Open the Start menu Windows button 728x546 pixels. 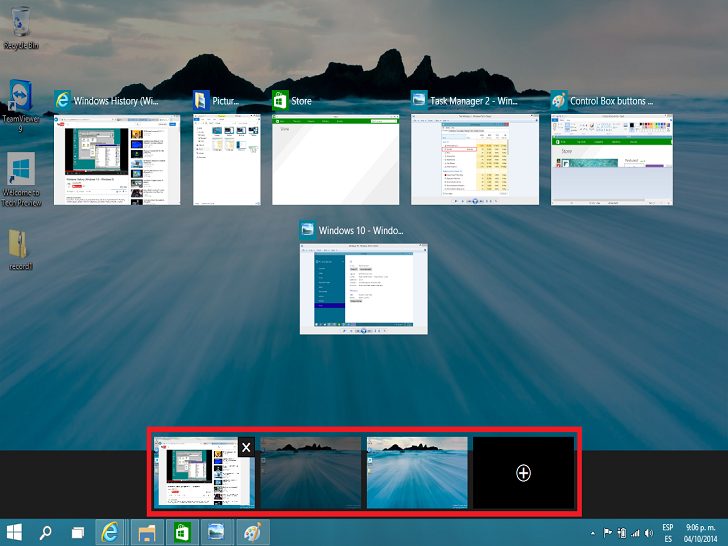(14, 532)
